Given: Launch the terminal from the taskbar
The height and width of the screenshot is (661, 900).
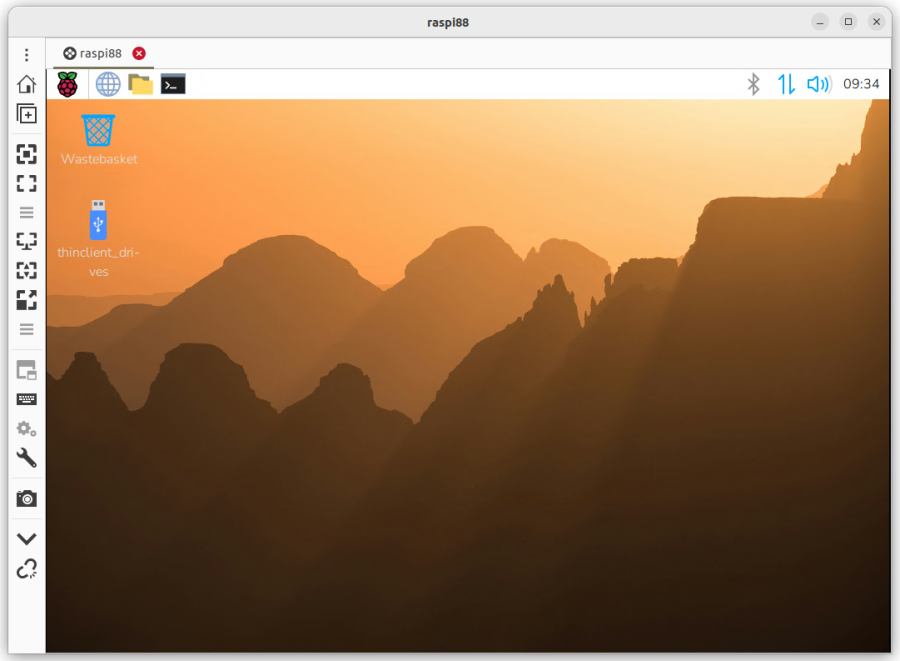Looking at the screenshot, I should [170, 84].
